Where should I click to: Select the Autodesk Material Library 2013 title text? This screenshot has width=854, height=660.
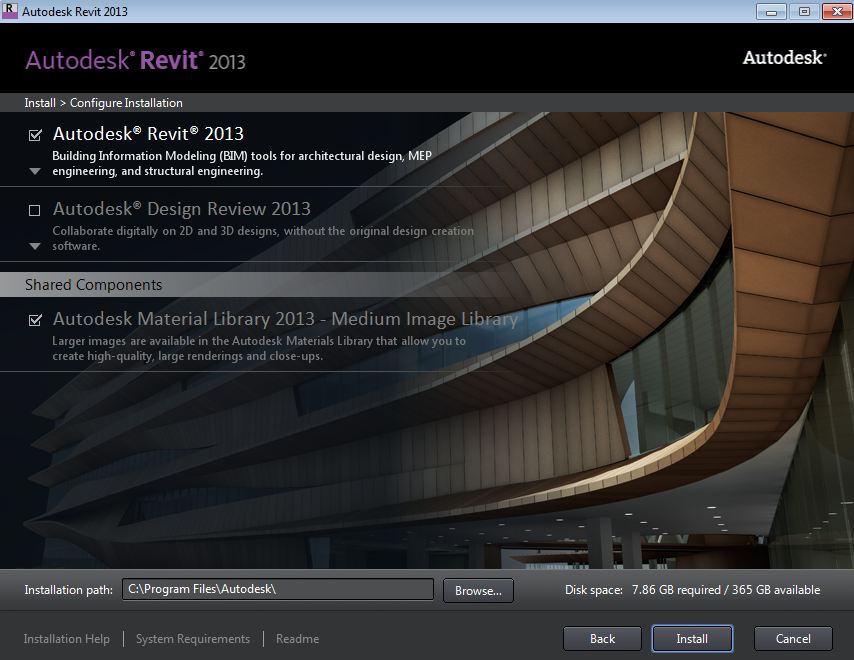[287, 318]
